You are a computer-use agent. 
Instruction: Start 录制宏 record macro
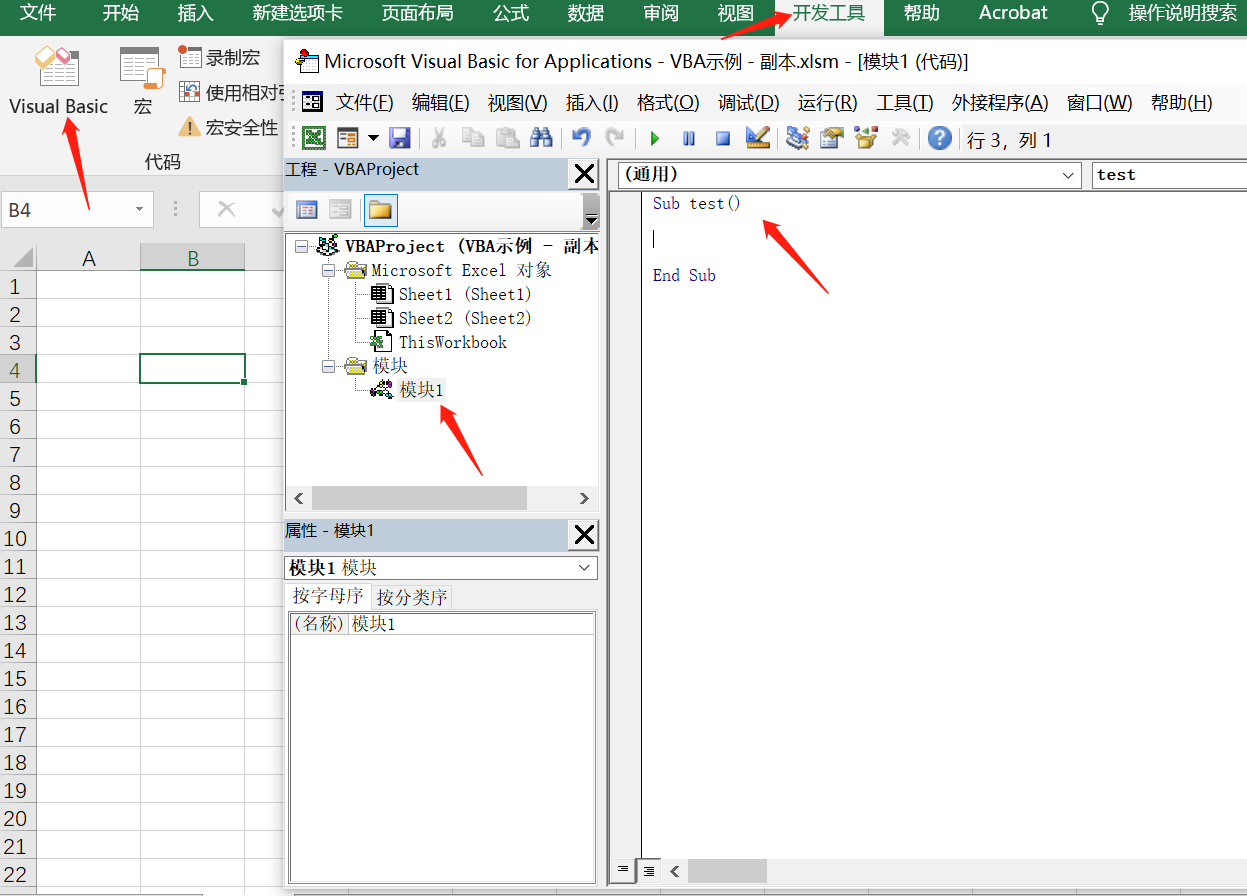(x=219, y=57)
